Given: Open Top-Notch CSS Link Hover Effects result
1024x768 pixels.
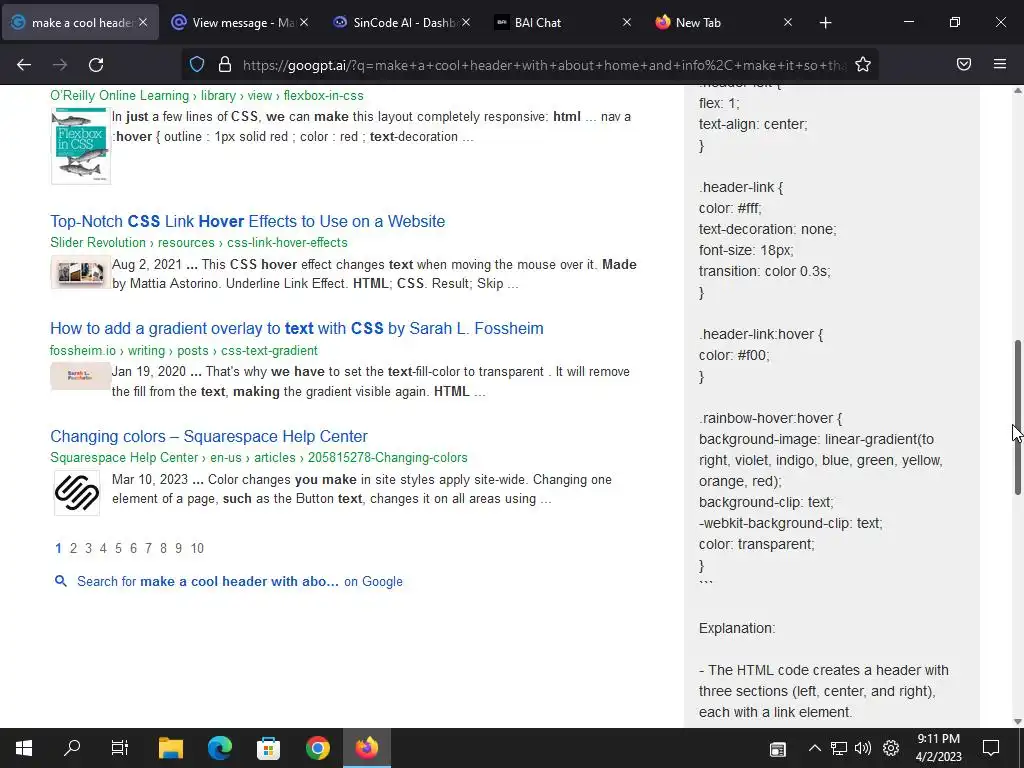Looking at the screenshot, I should pos(248,221).
